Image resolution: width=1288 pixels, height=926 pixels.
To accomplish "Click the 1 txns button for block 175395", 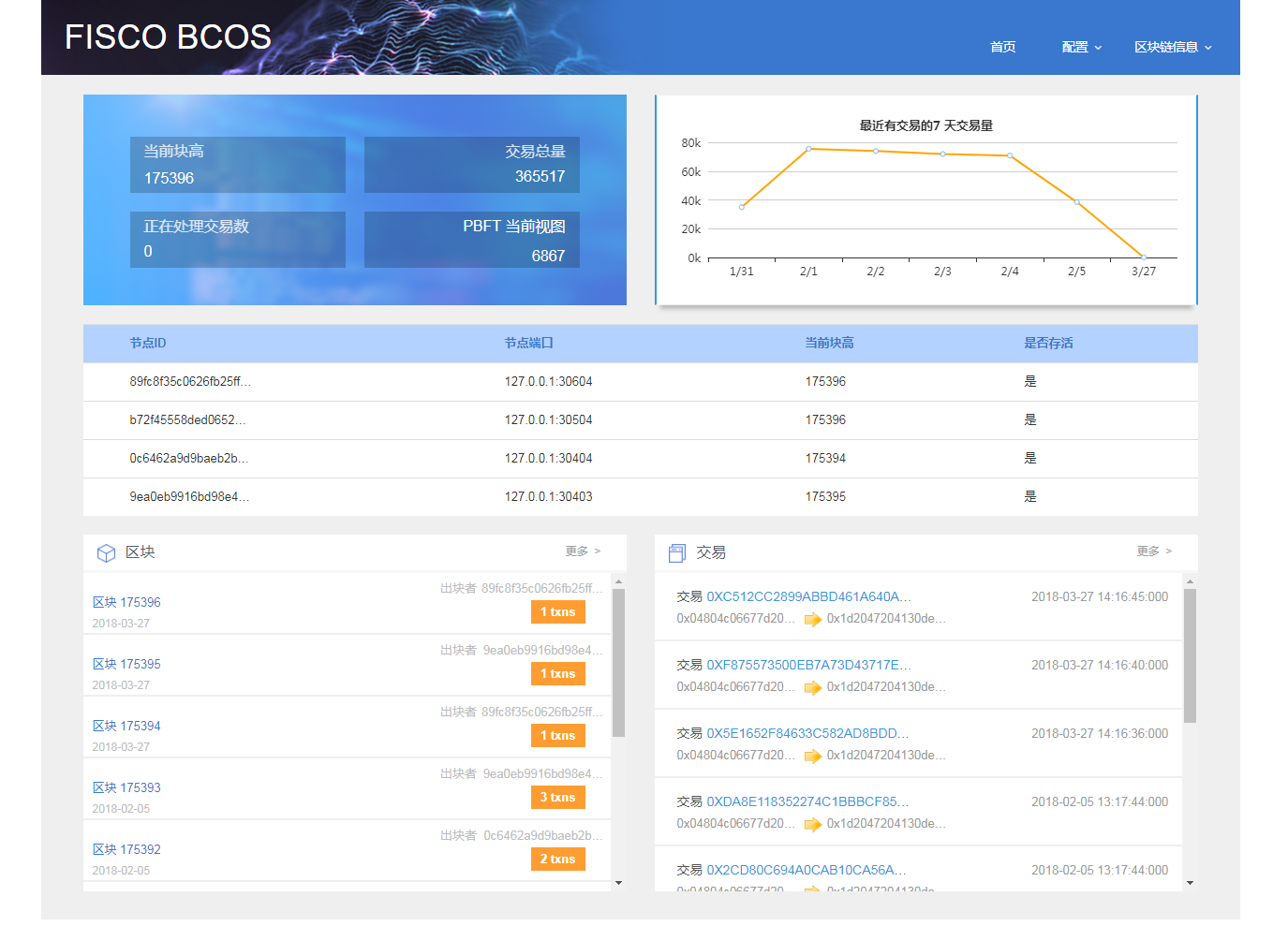I will [x=557, y=673].
